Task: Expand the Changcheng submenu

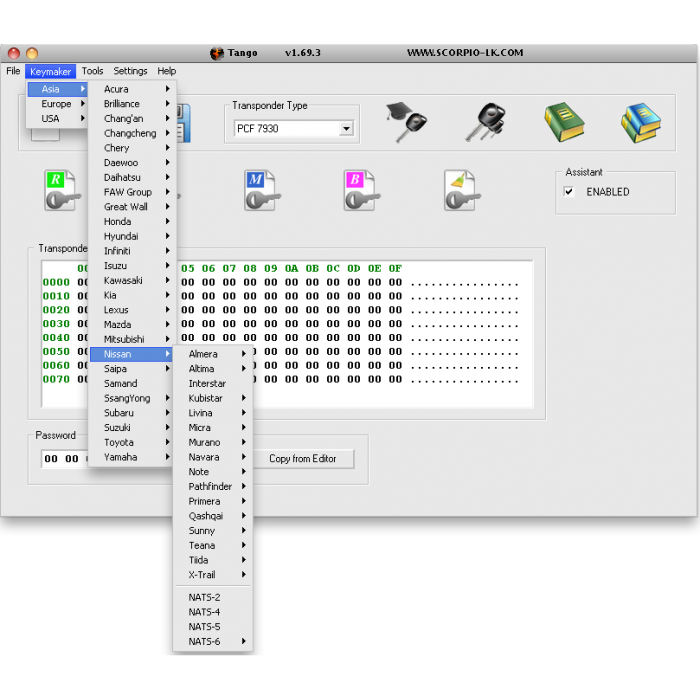Action: tap(133, 133)
